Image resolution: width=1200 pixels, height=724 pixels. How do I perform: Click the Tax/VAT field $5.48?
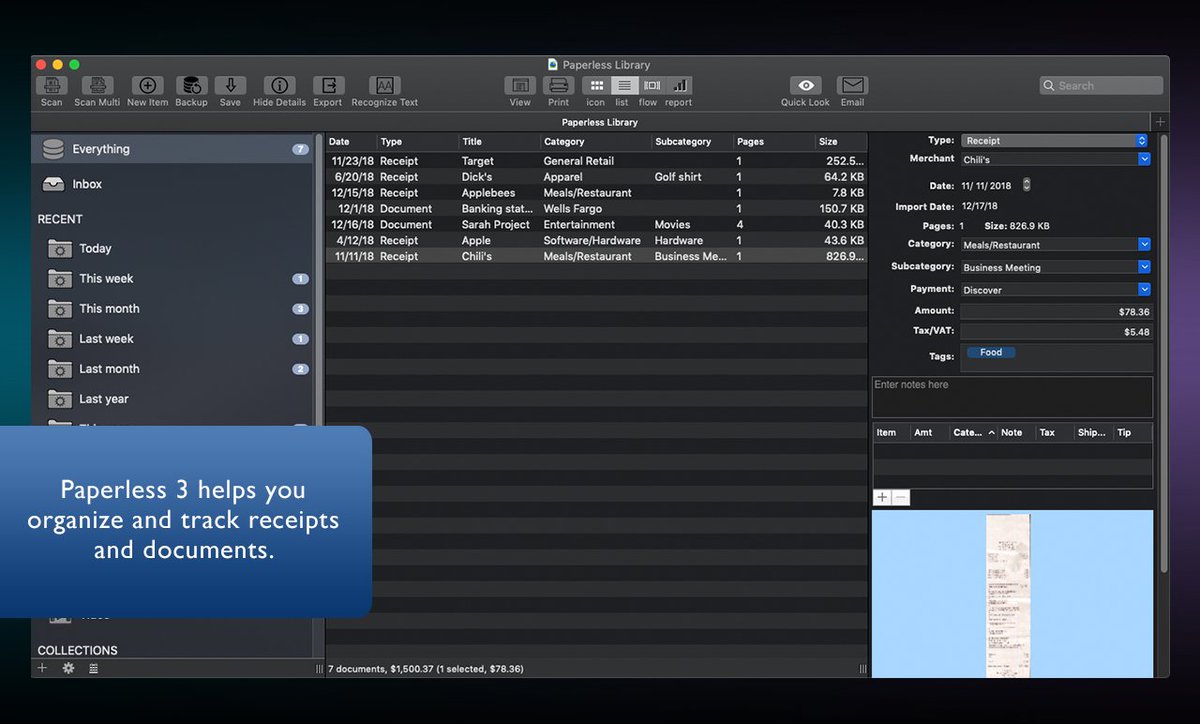coord(1056,332)
